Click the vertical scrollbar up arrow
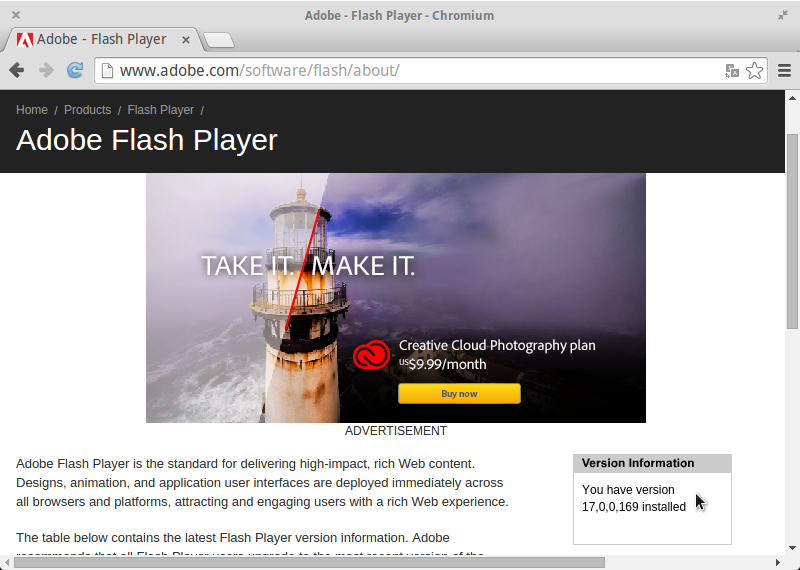The image size is (800, 570). coord(792,98)
